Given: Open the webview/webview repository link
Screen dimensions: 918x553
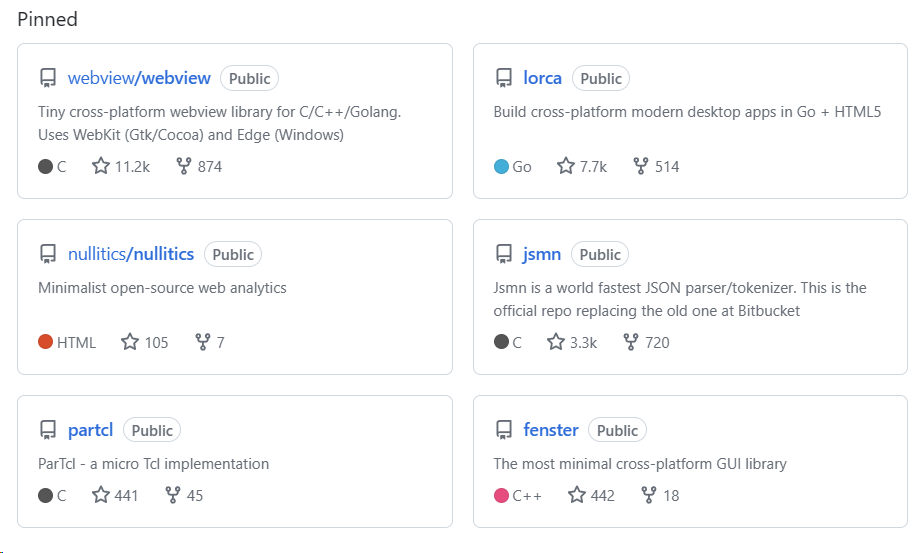Looking at the screenshot, I should pos(139,78).
